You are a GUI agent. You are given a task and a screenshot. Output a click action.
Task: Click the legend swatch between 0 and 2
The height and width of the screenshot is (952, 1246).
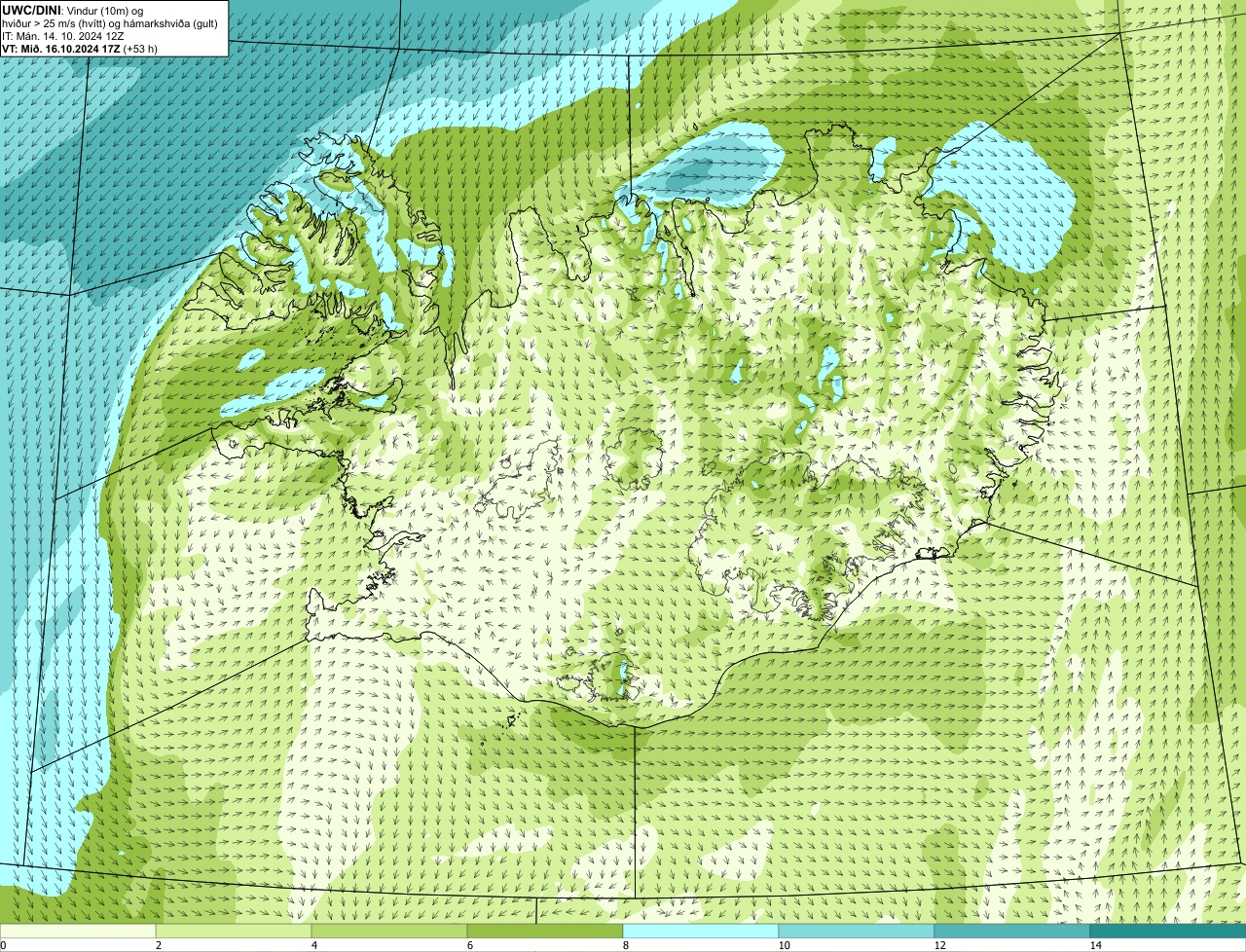[78, 931]
